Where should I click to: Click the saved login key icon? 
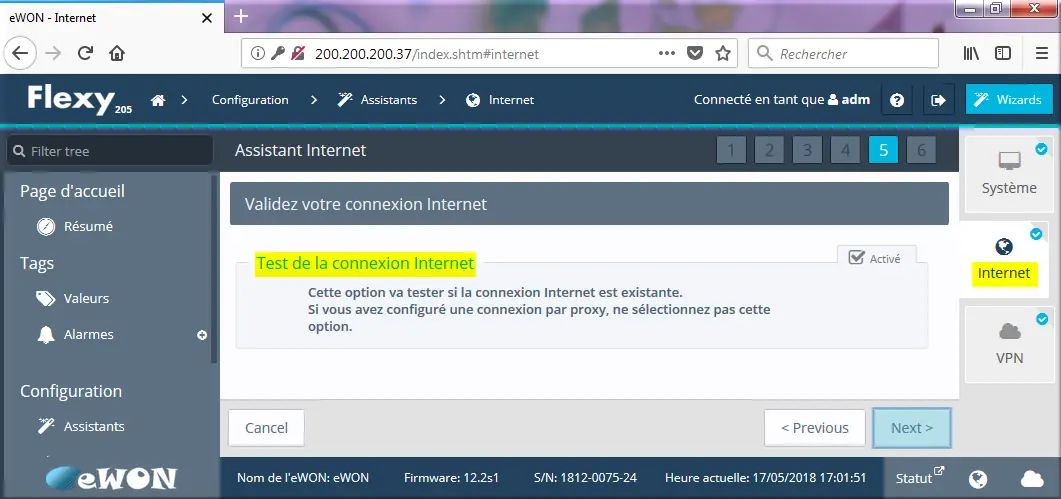pyautogui.click(x=277, y=53)
